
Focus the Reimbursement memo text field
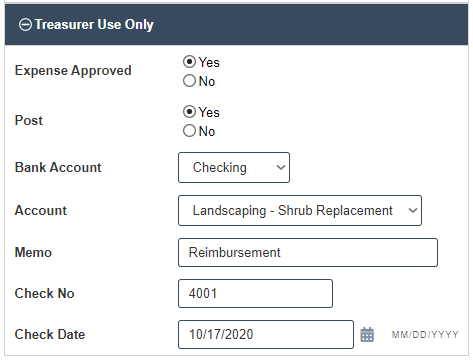tap(308, 252)
